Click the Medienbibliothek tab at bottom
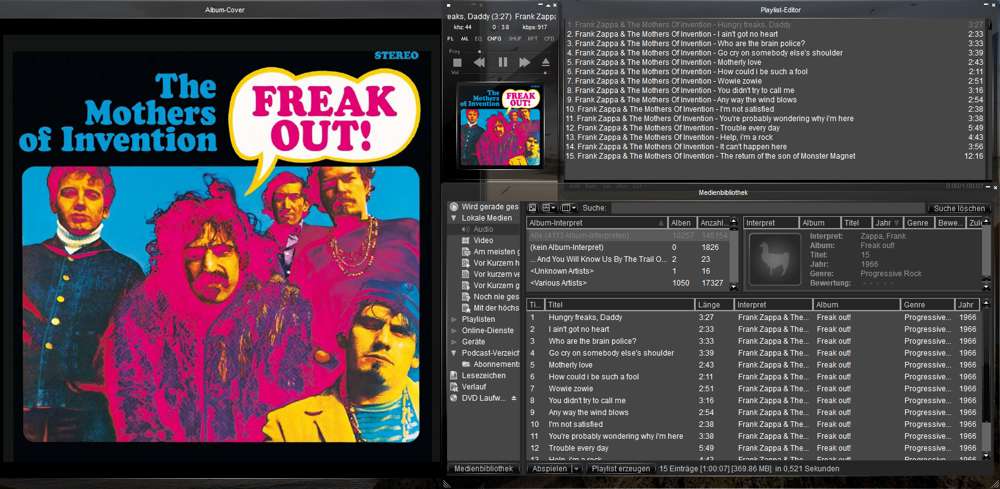 [x=484, y=468]
